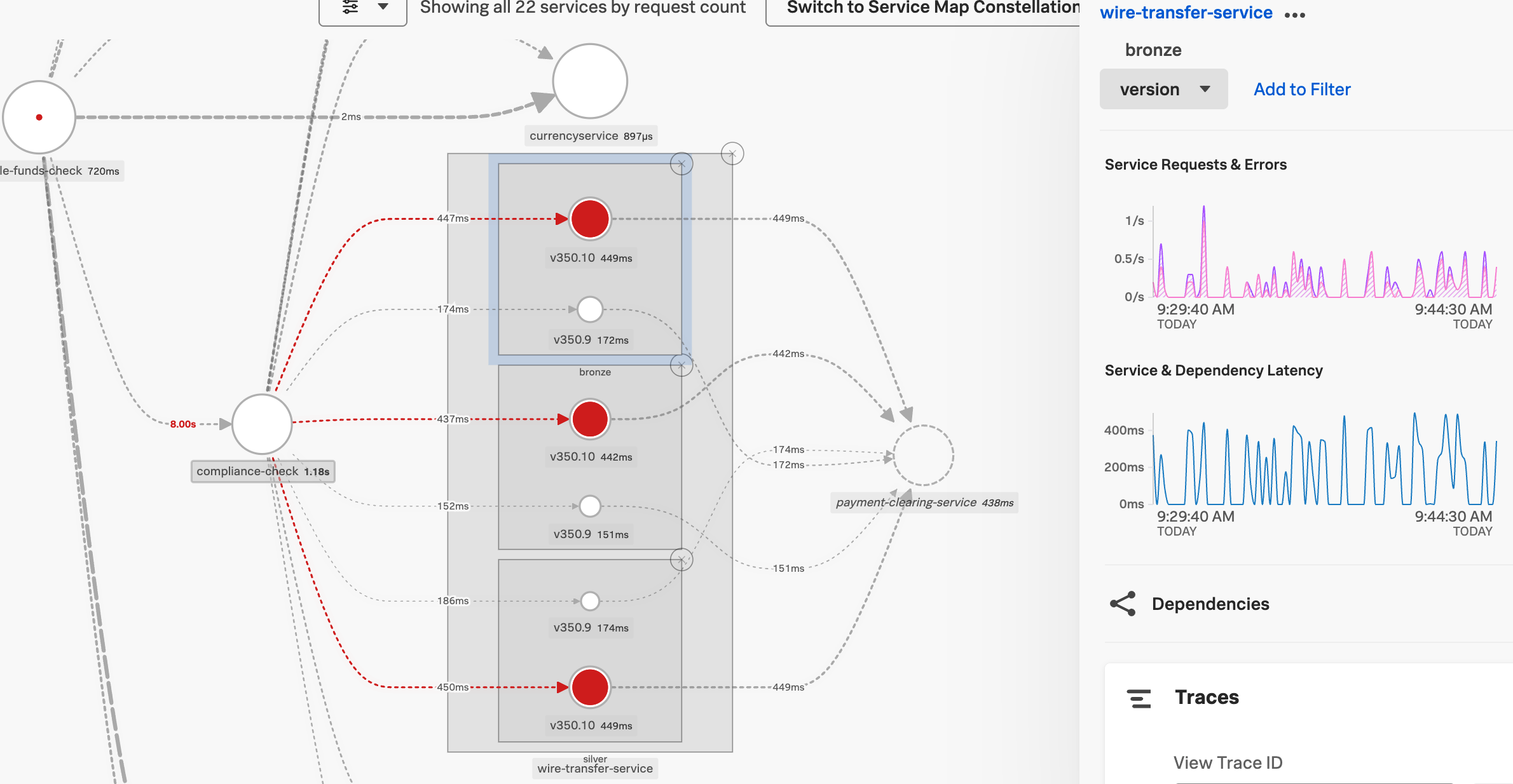Close the bronze group breakdown box
This screenshot has width=1513, height=784.
point(681,164)
